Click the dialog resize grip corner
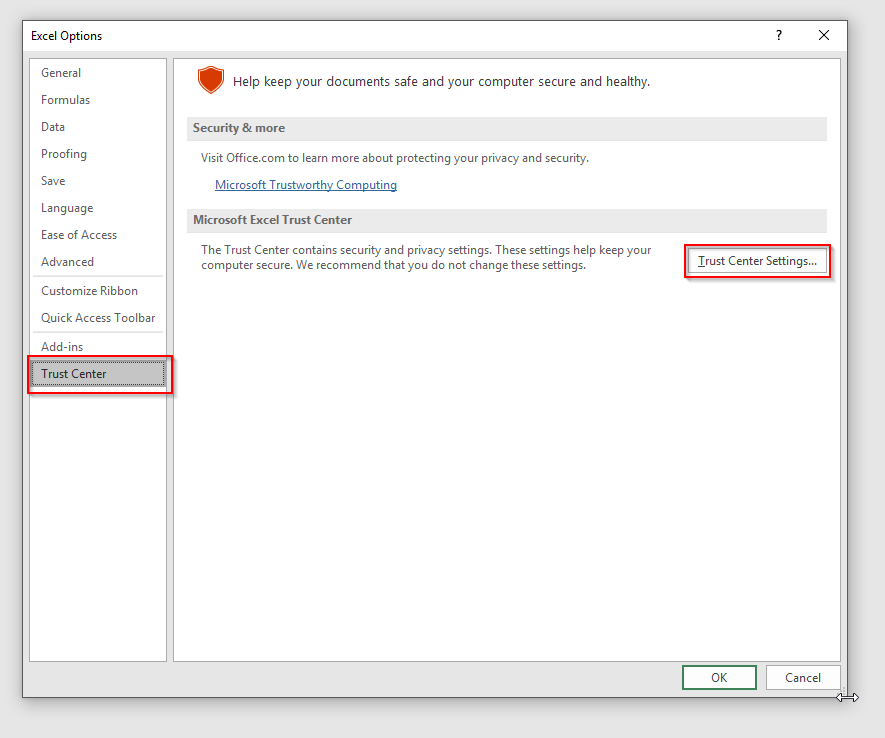The height and width of the screenshot is (738, 885). pos(843,692)
